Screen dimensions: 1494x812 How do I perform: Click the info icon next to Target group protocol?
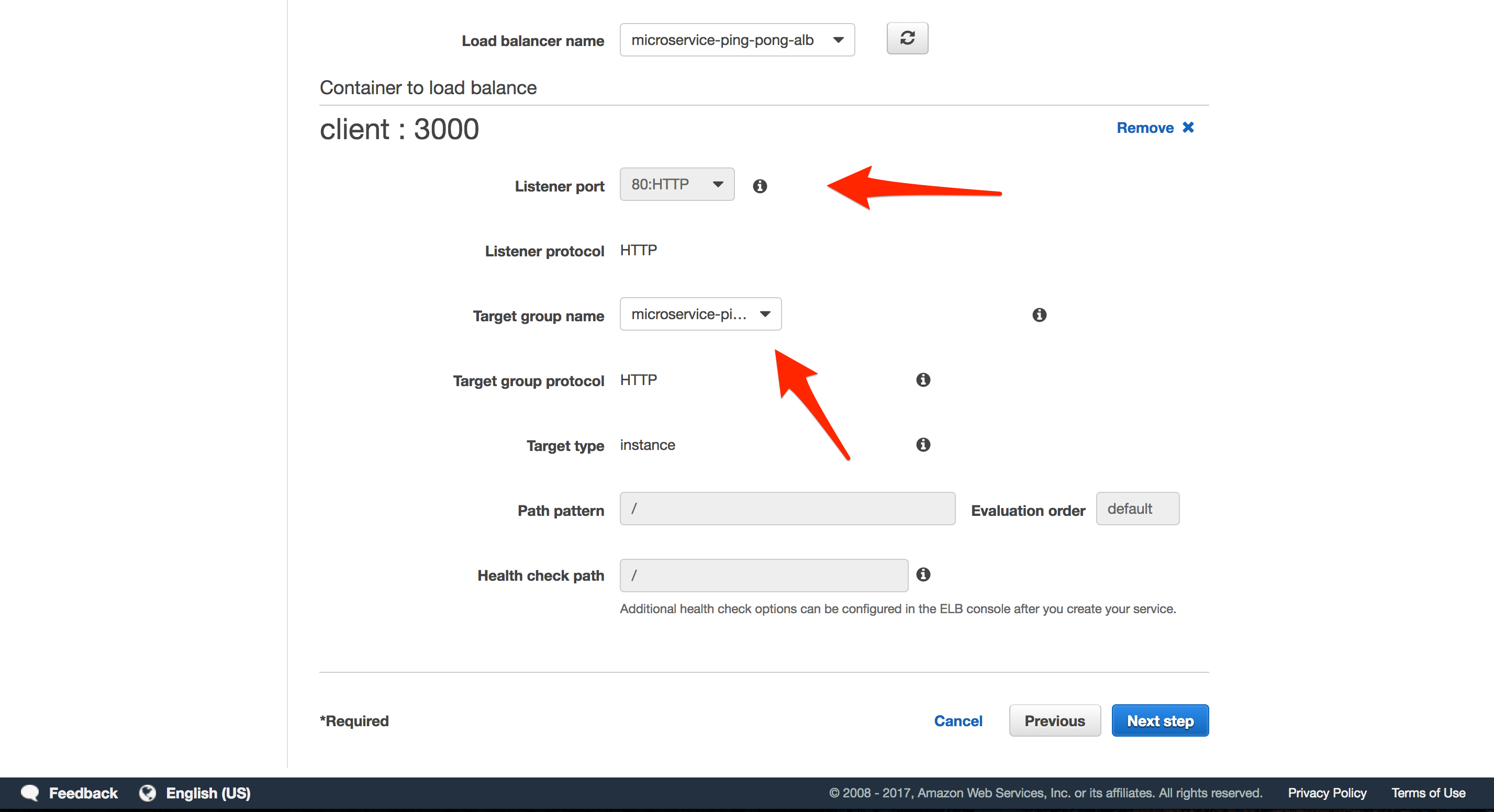pyautogui.click(x=923, y=380)
